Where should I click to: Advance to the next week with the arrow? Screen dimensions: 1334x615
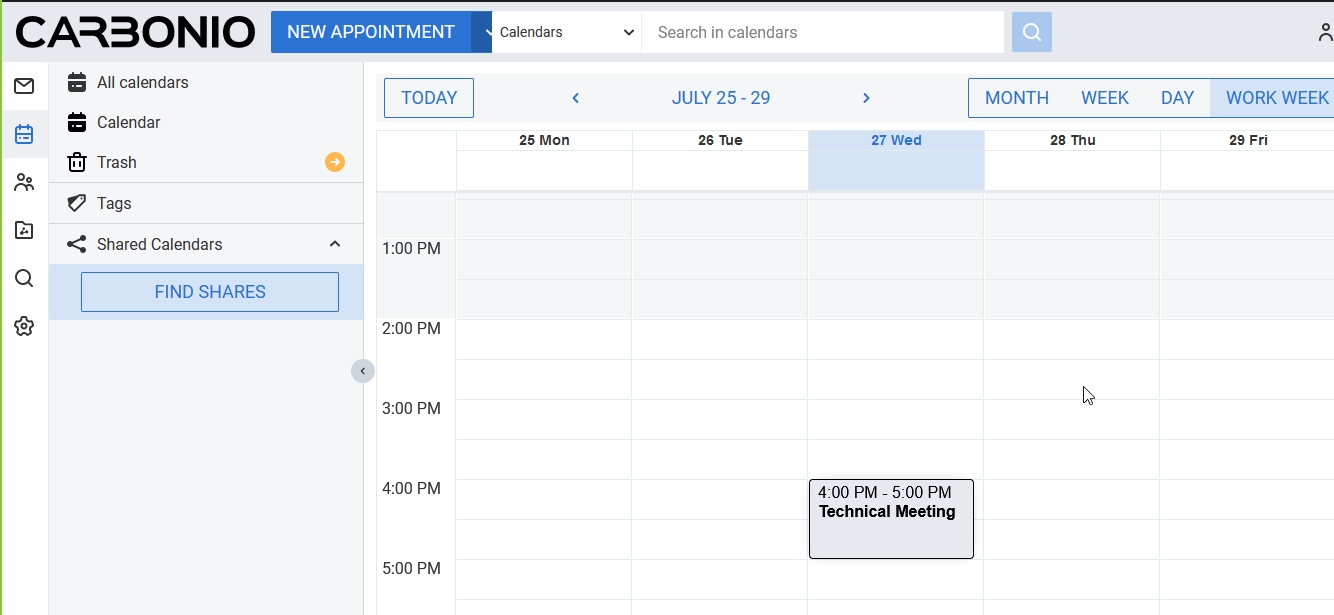[866, 97]
